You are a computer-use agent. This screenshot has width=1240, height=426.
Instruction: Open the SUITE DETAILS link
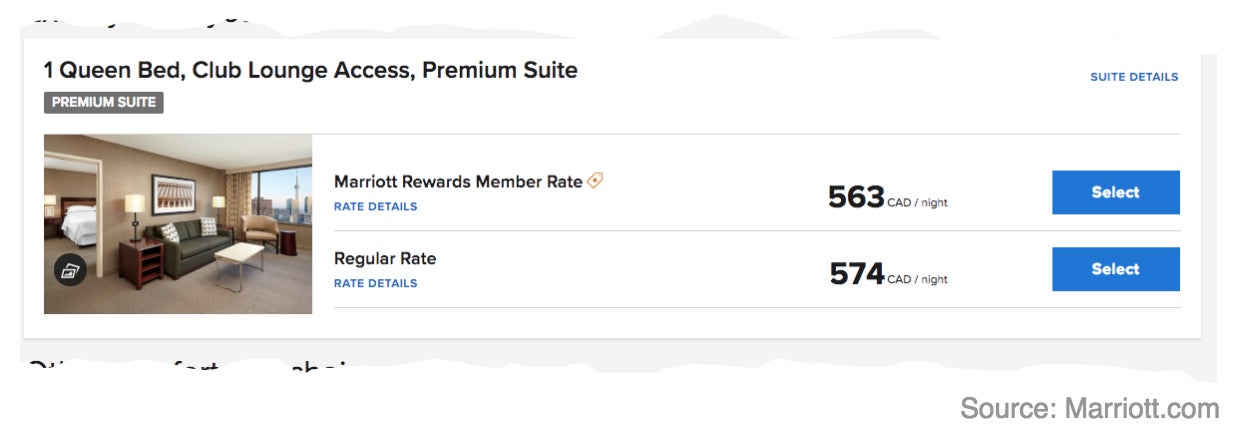(1134, 77)
